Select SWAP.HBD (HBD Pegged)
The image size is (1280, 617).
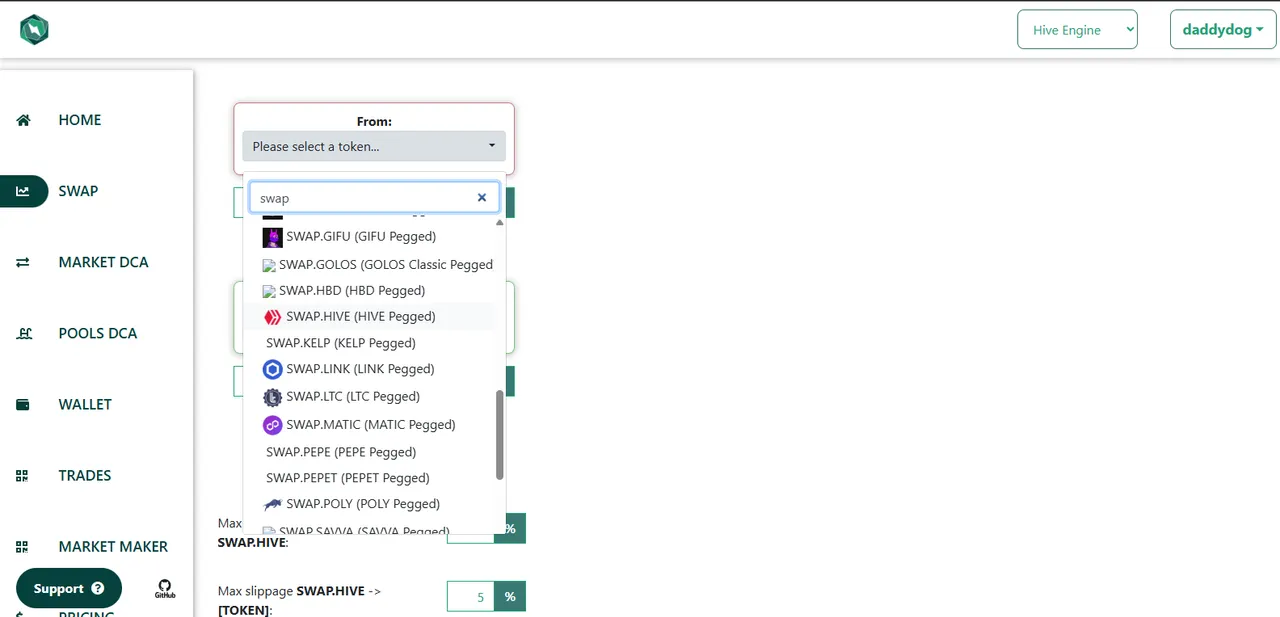pyautogui.click(x=370, y=290)
